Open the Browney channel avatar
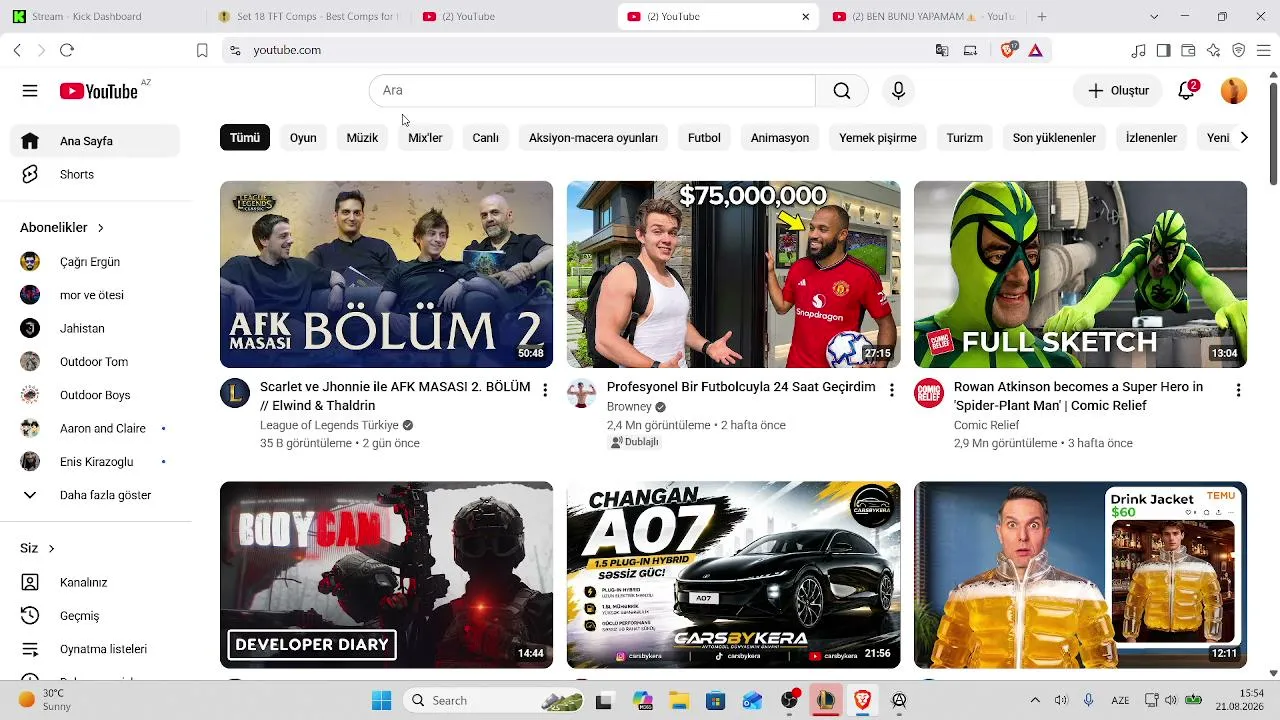The width and height of the screenshot is (1280, 720). click(x=582, y=393)
